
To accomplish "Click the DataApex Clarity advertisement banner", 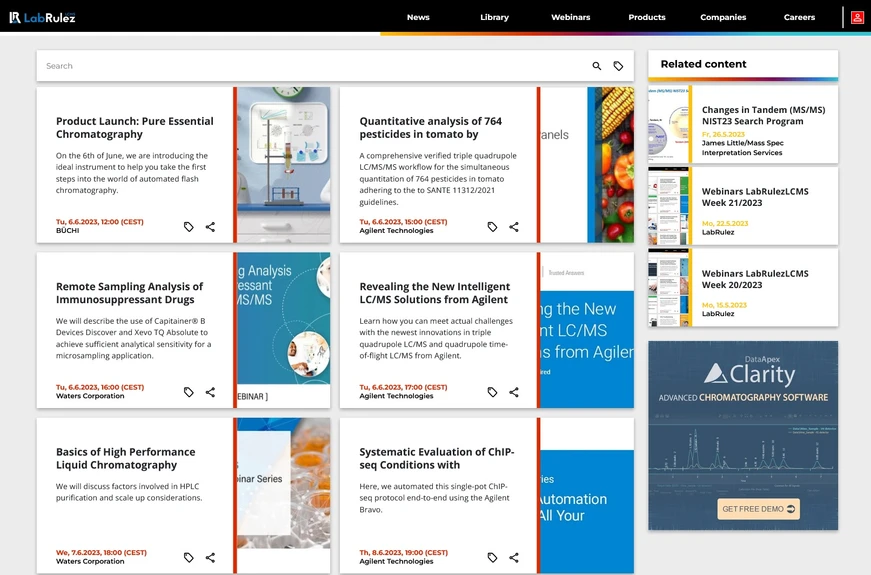I will (743, 436).
